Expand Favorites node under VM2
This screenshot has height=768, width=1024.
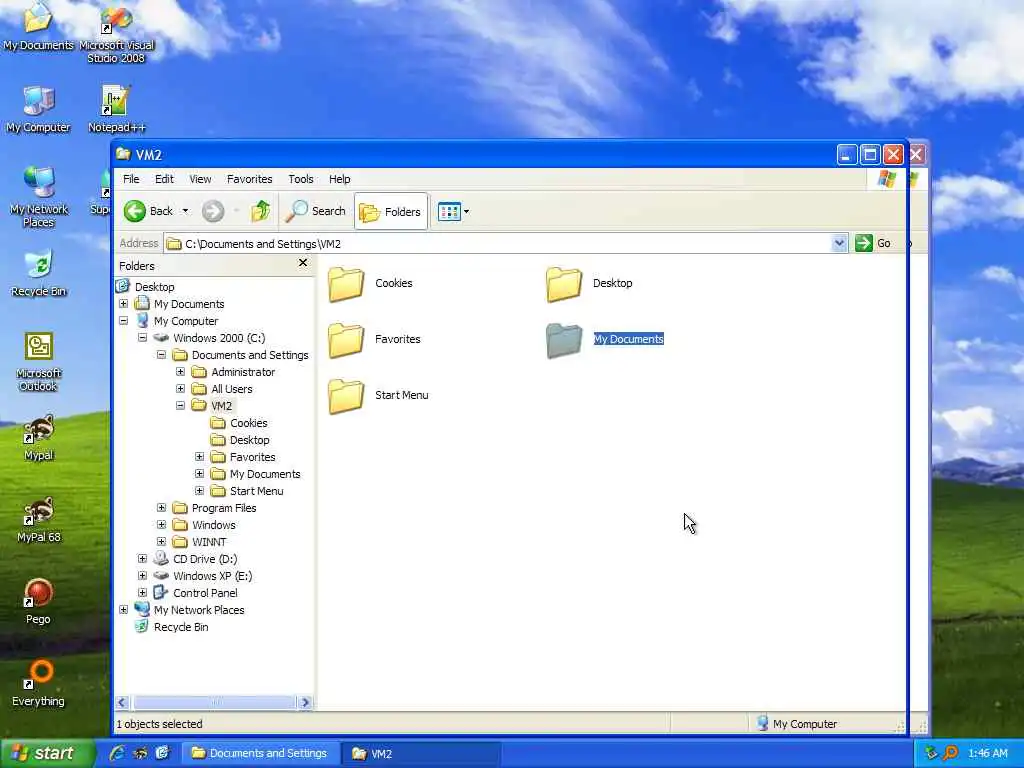click(199, 457)
